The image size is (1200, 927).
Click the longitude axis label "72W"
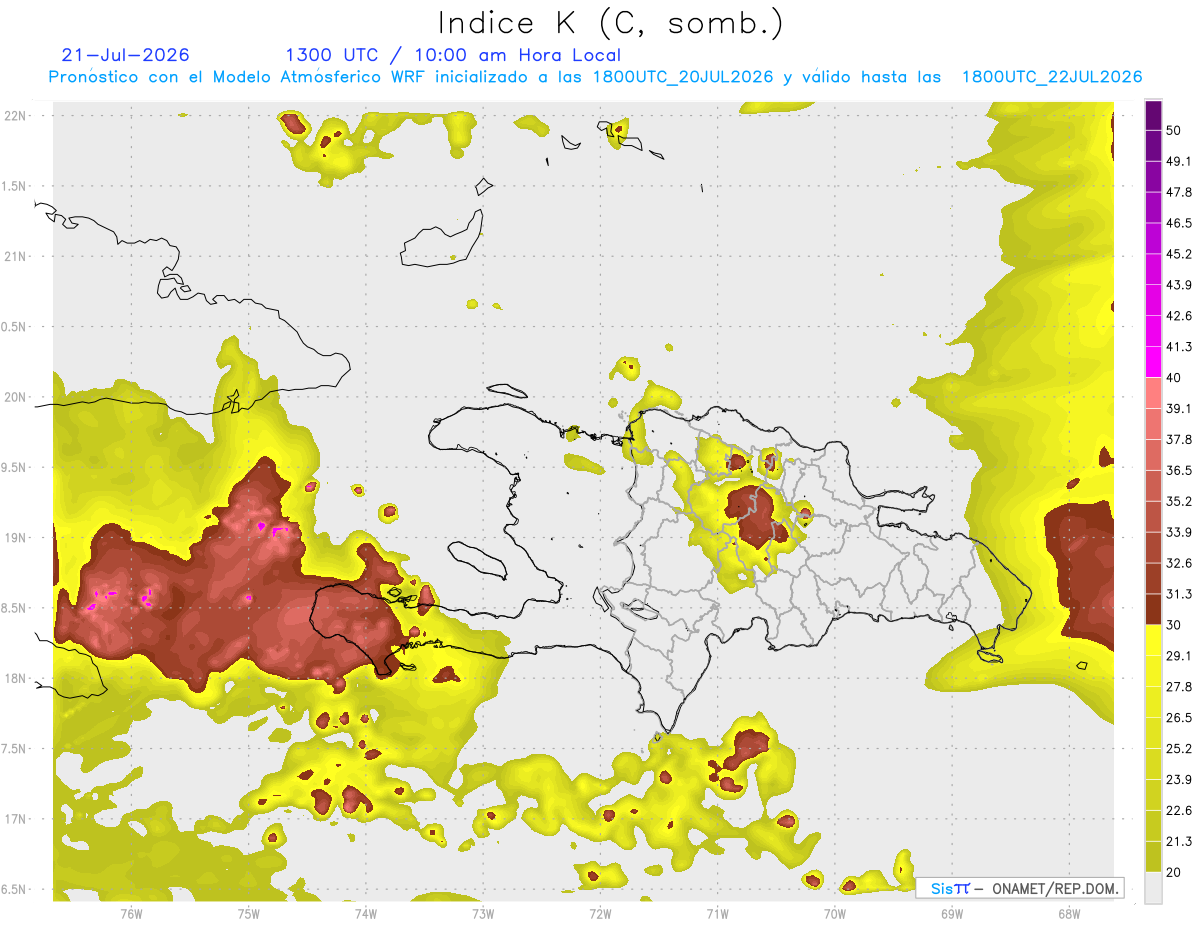pyautogui.click(x=600, y=912)
